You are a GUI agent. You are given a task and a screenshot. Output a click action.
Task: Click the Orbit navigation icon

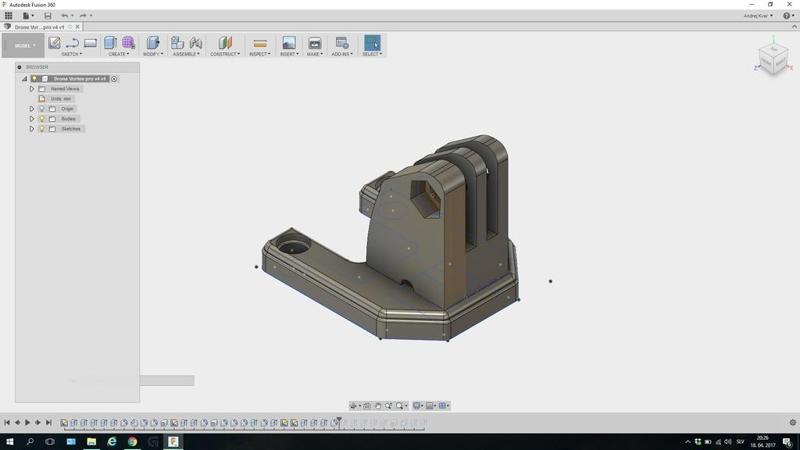(354, 406)
